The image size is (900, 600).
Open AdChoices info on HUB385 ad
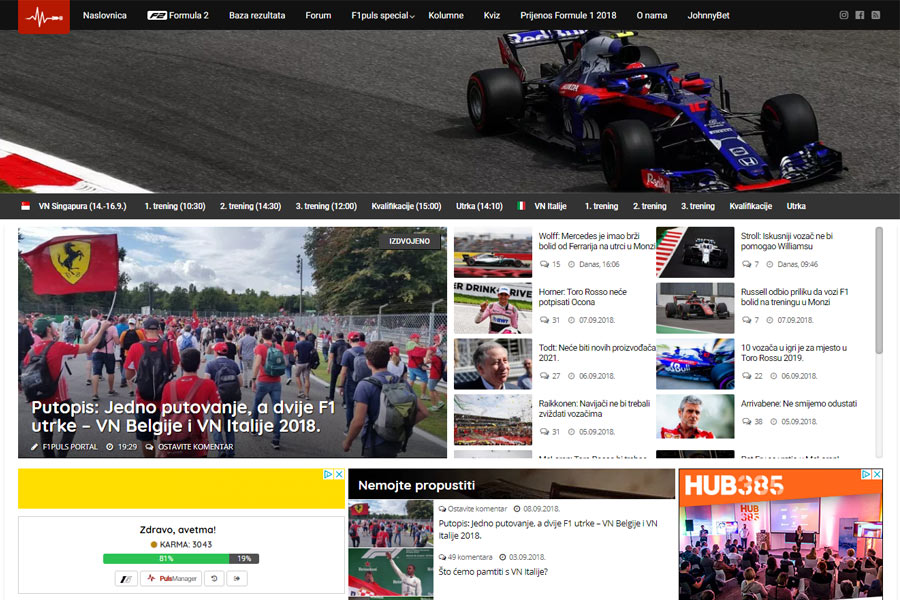click(866, 474)
